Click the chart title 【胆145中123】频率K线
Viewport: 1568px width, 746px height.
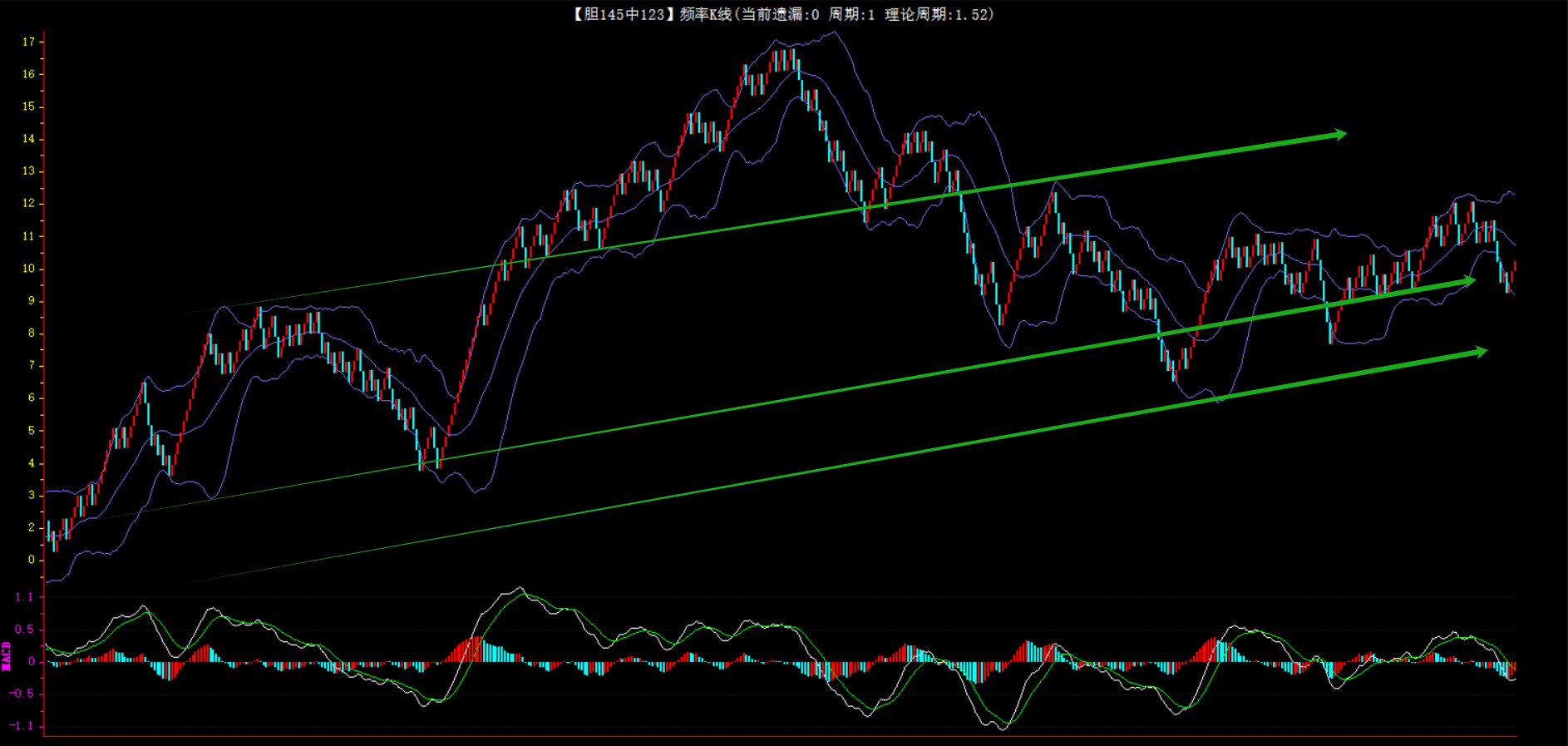650,14
